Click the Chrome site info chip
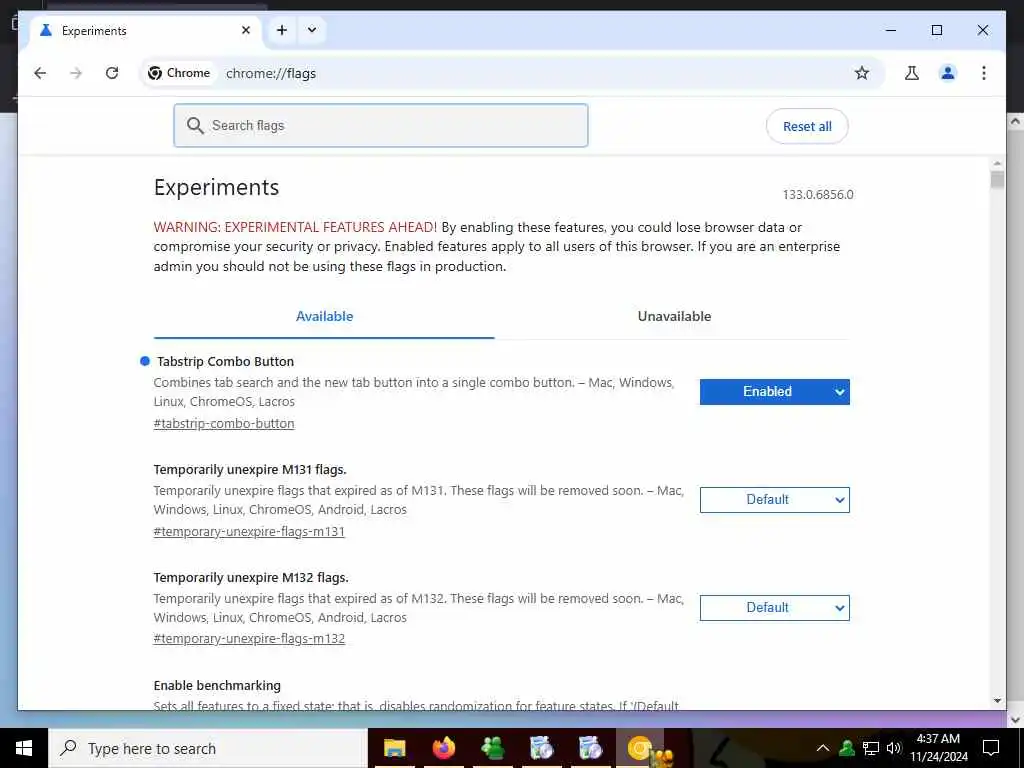Viewport: 1024px width, 768px height. coord(180,73)
